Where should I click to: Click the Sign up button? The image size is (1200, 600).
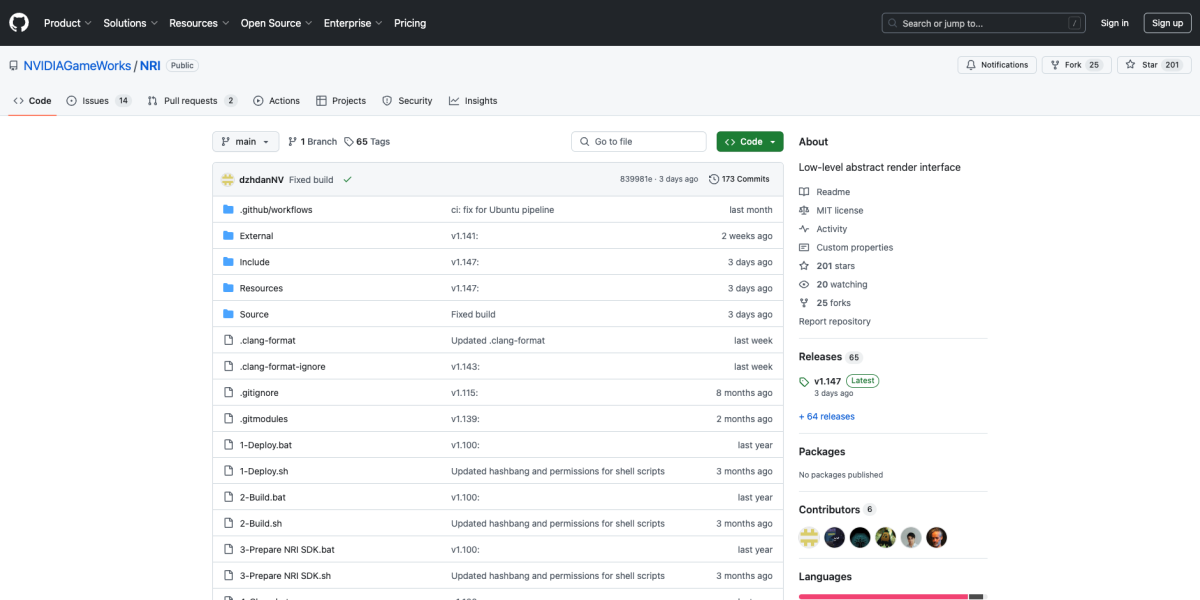coord(1167,23)
